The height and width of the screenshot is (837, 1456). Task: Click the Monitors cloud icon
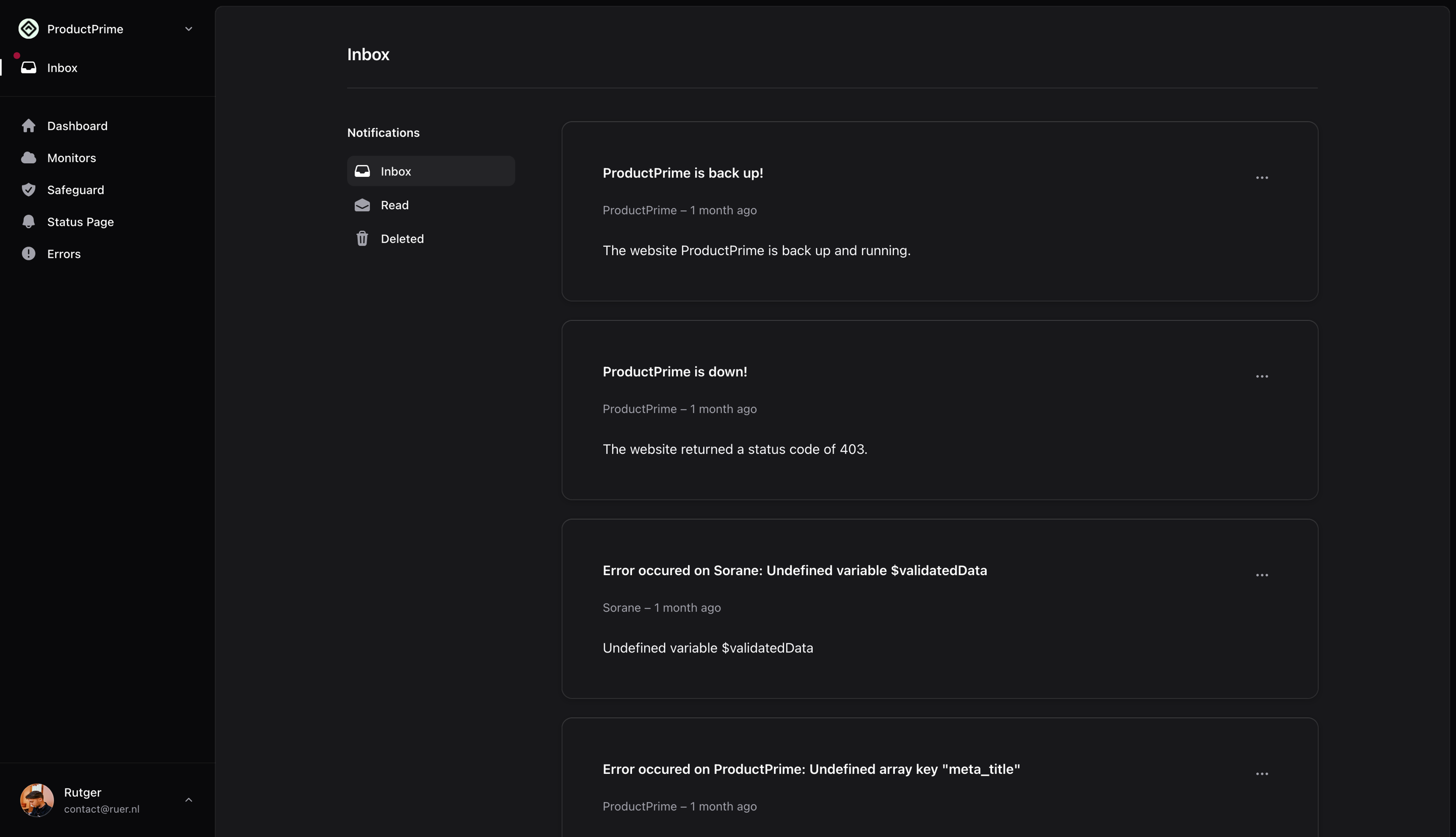[x=29, y=158]
